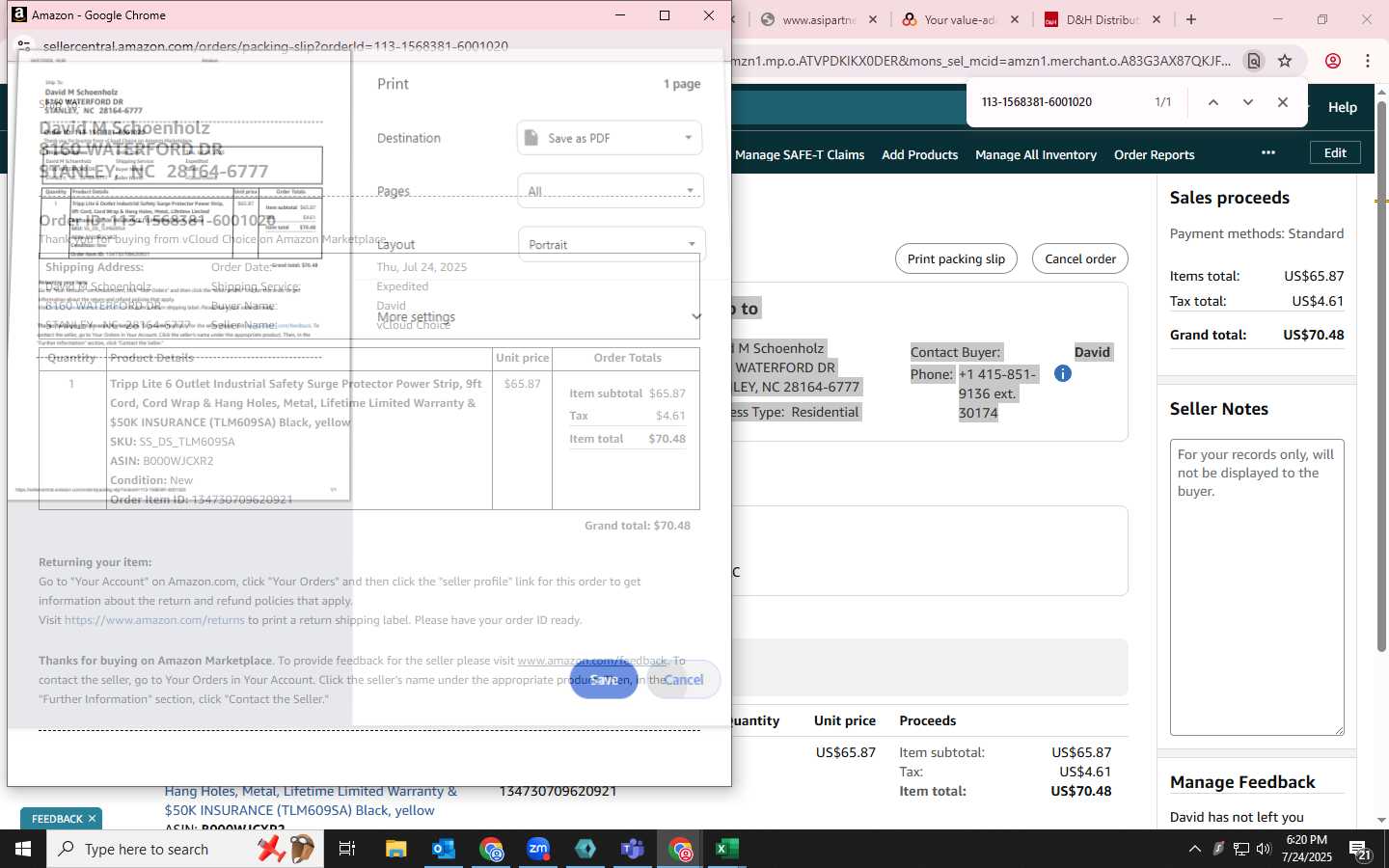Viewport: 1389px width, 868px height.
Task: Show hidden system tray icons
Action: point(1195,849)
